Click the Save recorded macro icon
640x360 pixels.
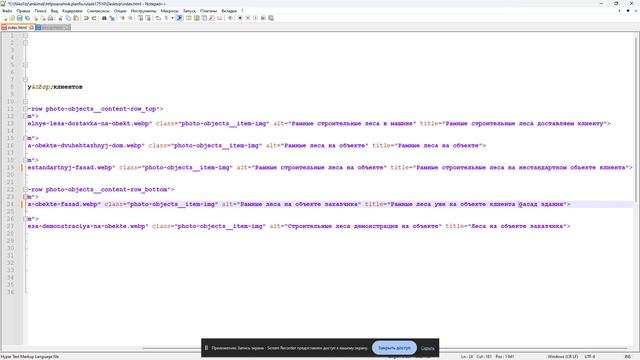[x=271, y=18]
